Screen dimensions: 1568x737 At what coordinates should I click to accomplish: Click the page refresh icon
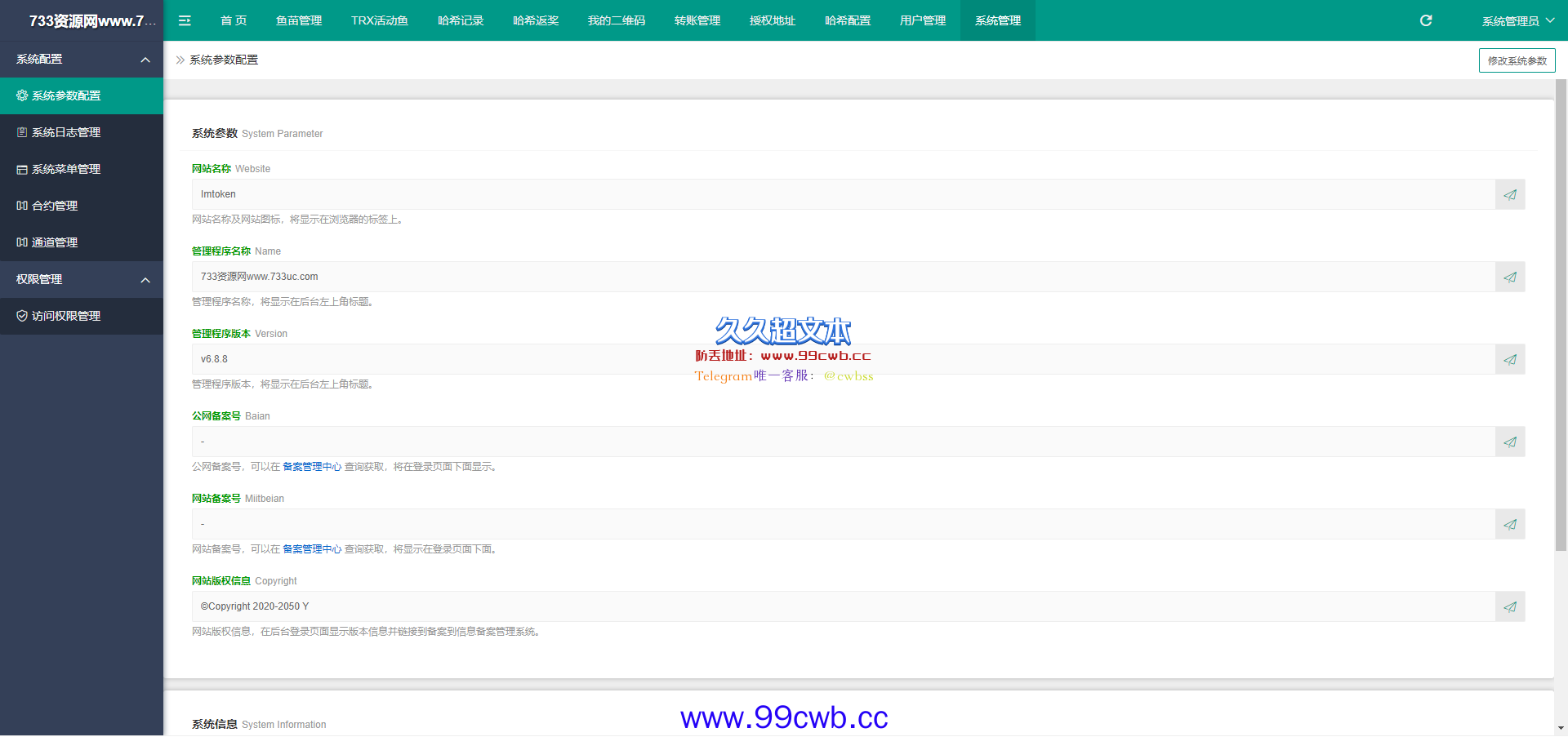click(1426, 20)
